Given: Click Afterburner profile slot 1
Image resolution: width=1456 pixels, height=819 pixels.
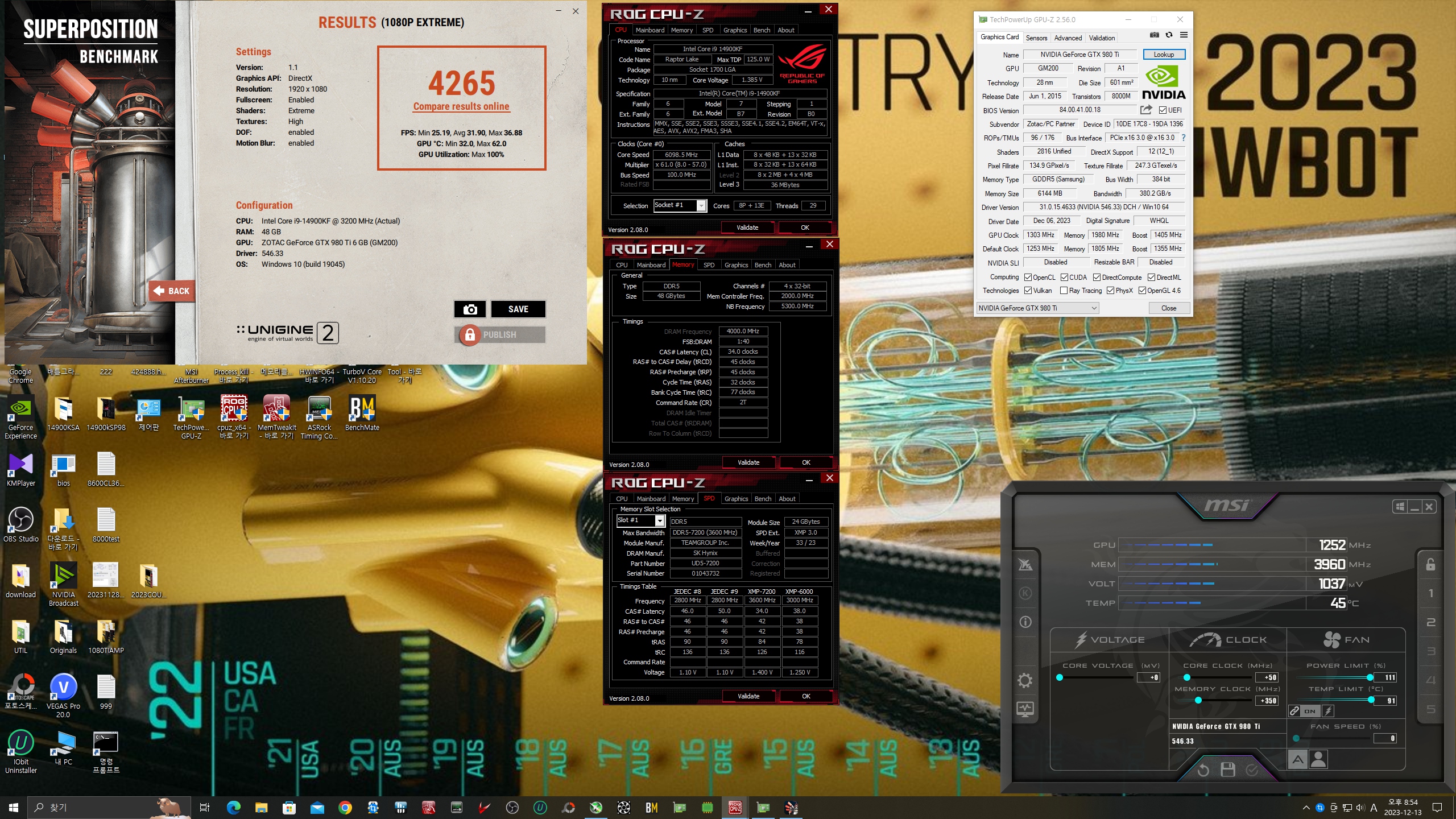Looking at the screenshot, I should (1430, 593).
